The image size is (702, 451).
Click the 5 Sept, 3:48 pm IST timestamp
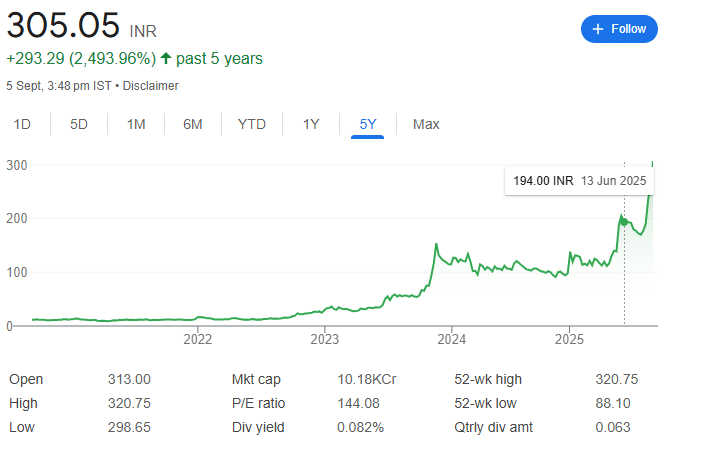point(59,86)
